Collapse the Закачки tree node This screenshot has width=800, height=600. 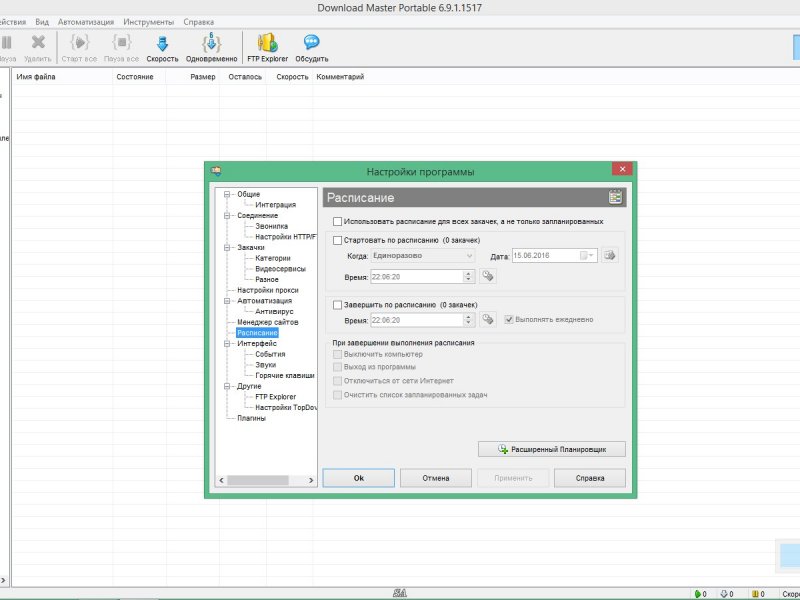click(227, 247)
